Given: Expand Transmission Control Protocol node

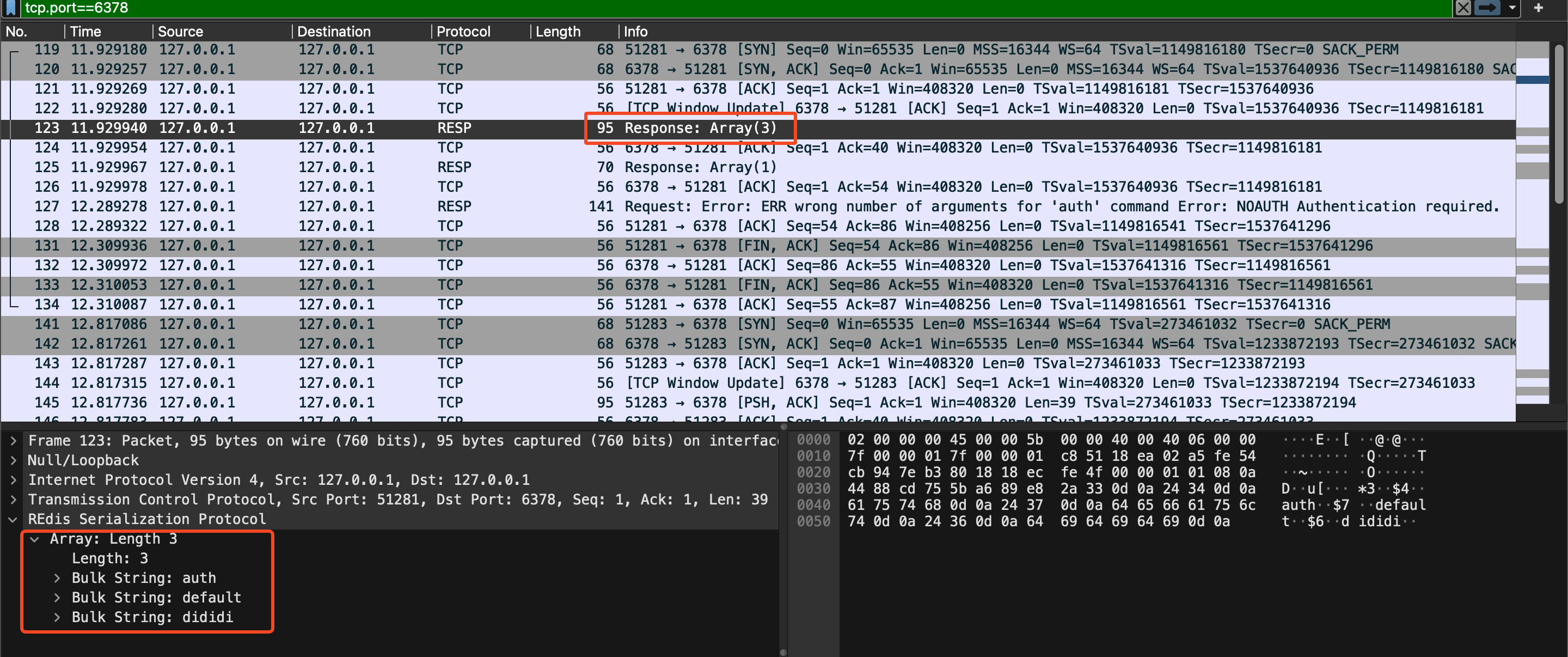Looking at the screenshot, I should [13, 500].
